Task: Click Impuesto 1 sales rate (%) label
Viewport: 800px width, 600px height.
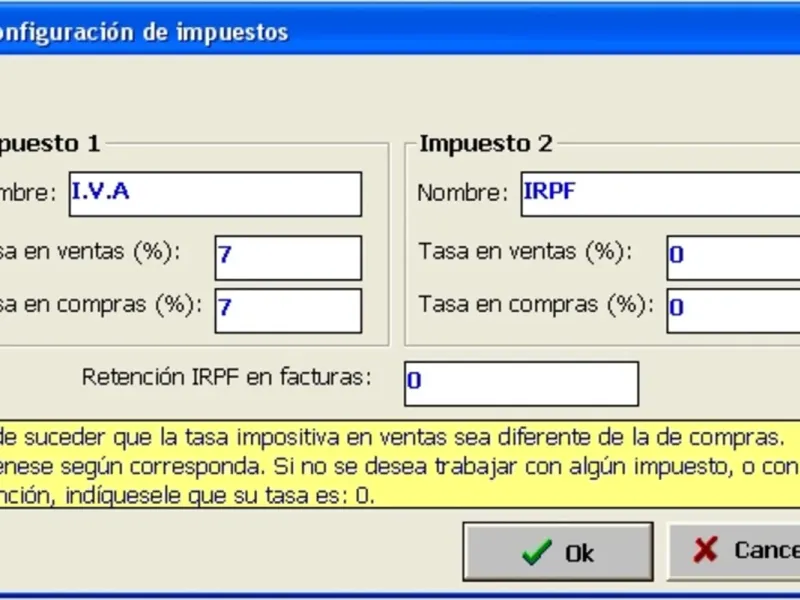Action: [90, 251]
